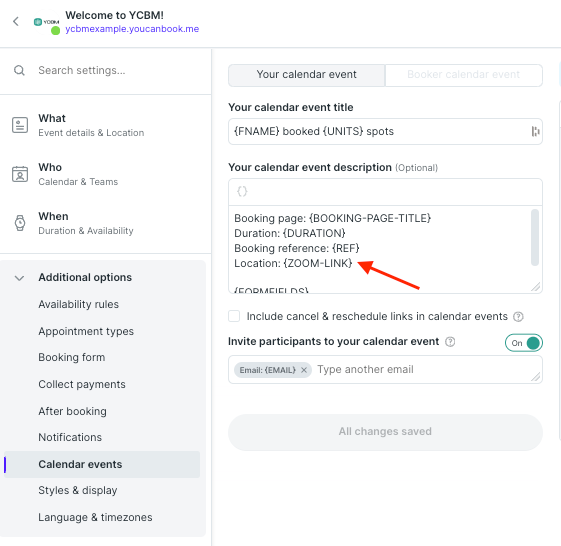This screenshot has height=546, width=561.
Task: Select Your calendar event tab
Action: (x=307, y=75)
